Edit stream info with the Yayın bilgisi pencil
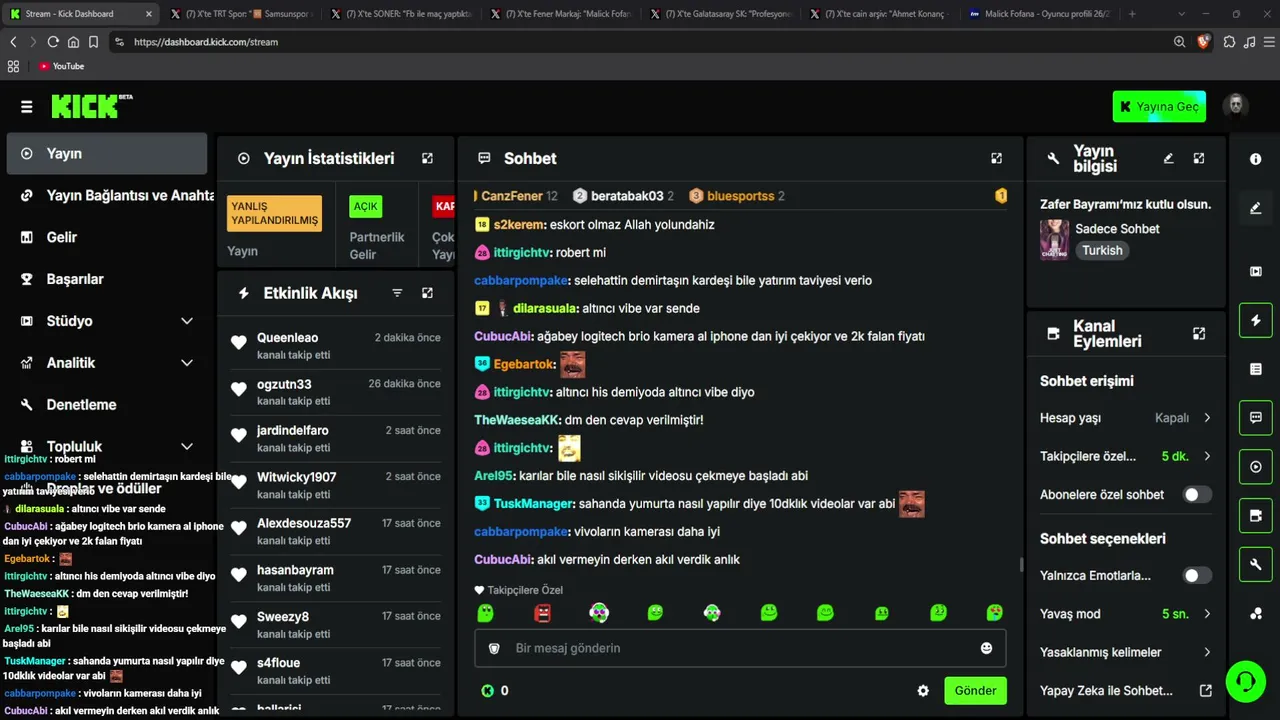 coord(1168,158)
